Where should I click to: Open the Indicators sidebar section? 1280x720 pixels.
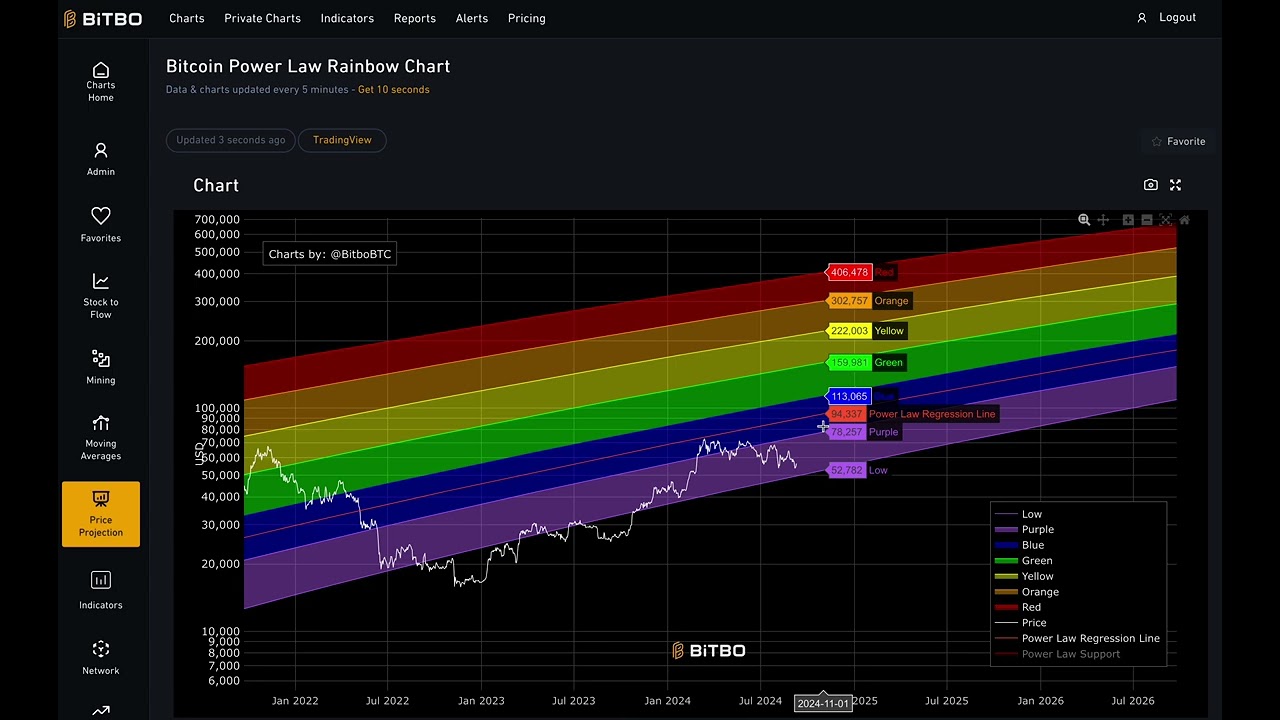tap(101, 591)
